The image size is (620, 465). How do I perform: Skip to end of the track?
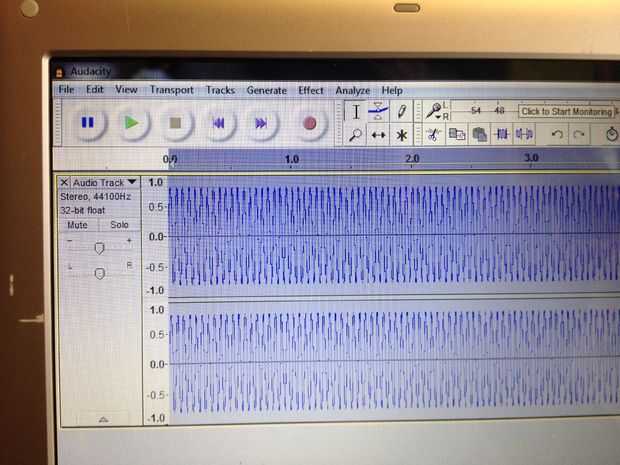261,123
